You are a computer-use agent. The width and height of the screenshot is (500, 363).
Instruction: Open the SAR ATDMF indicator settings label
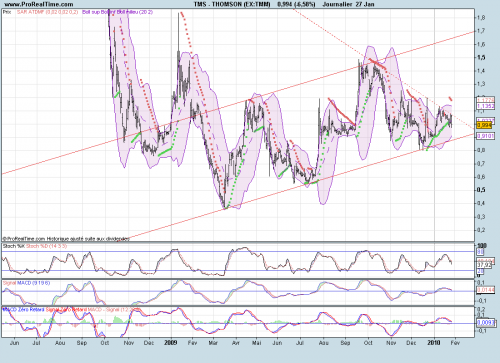point(47,12)
